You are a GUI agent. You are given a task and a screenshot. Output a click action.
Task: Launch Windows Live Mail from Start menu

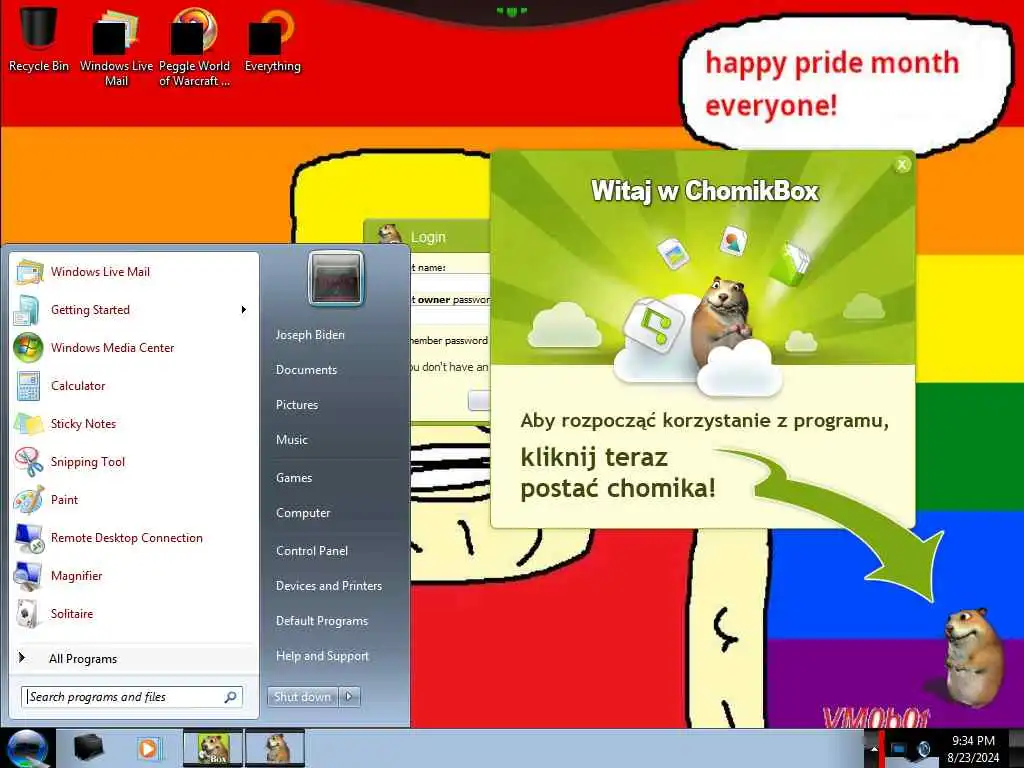point(134,272)
